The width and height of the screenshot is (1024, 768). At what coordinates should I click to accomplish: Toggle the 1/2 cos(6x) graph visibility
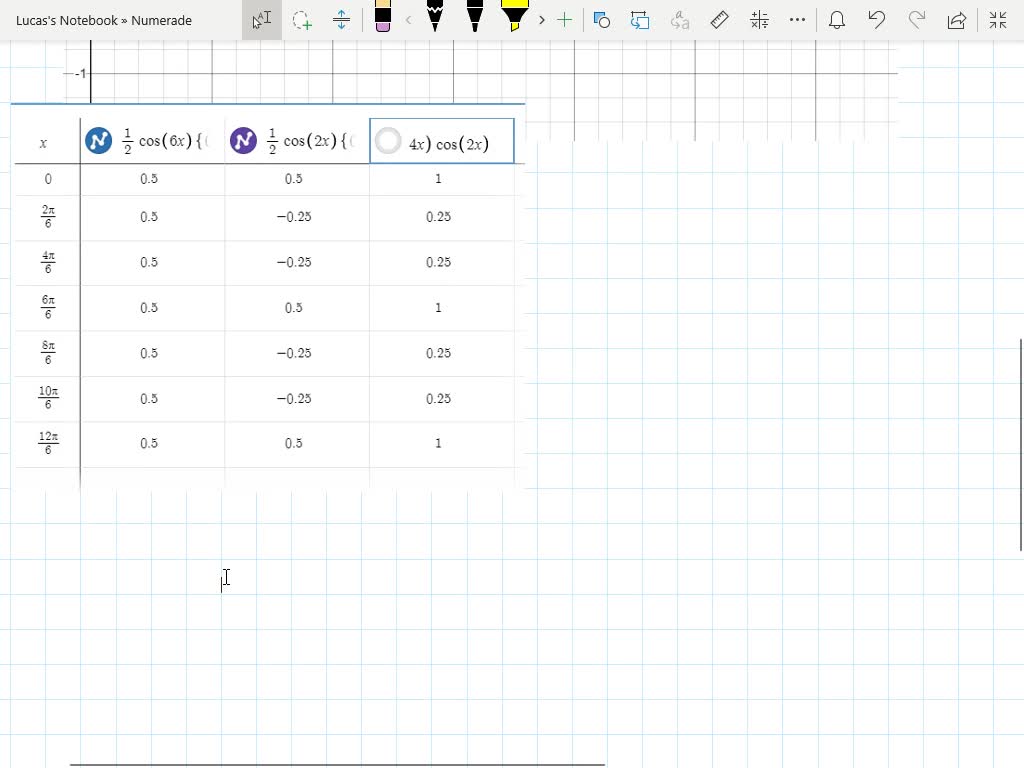pos(97,140)
